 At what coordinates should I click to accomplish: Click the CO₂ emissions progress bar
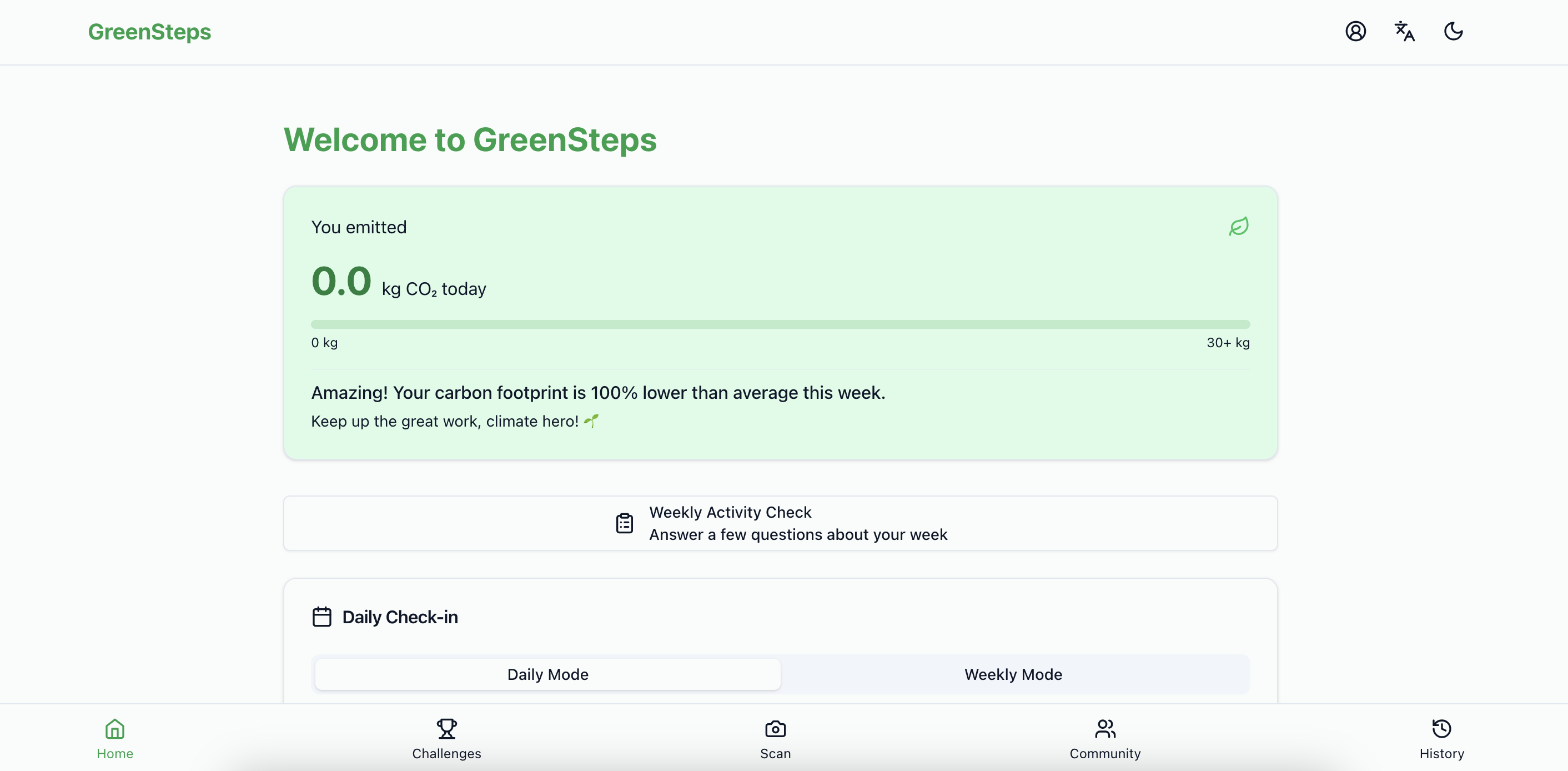(780, 324)
